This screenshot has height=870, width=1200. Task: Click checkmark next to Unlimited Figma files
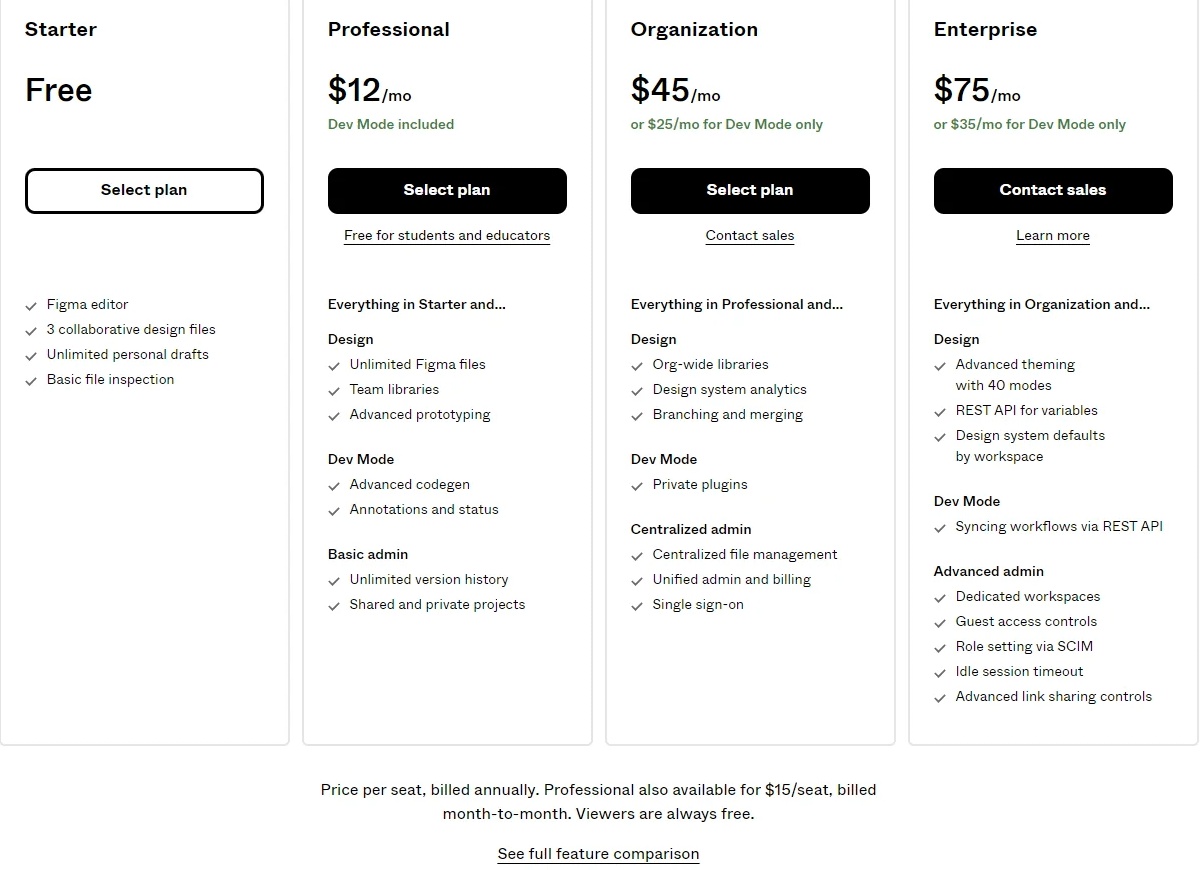pyautogui.click(x=335, y=365)
